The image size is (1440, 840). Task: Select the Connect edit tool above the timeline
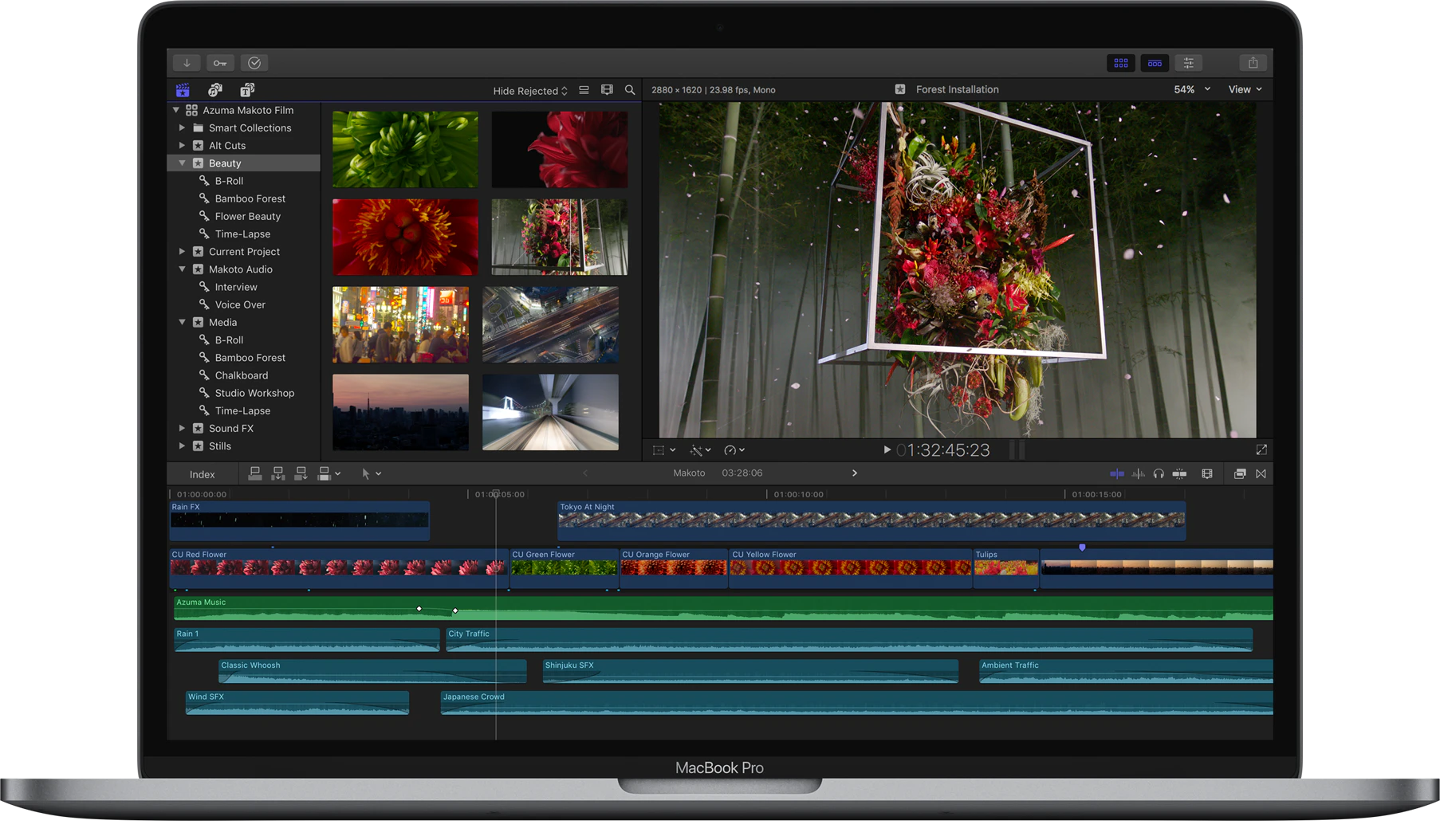coord(254,473)
